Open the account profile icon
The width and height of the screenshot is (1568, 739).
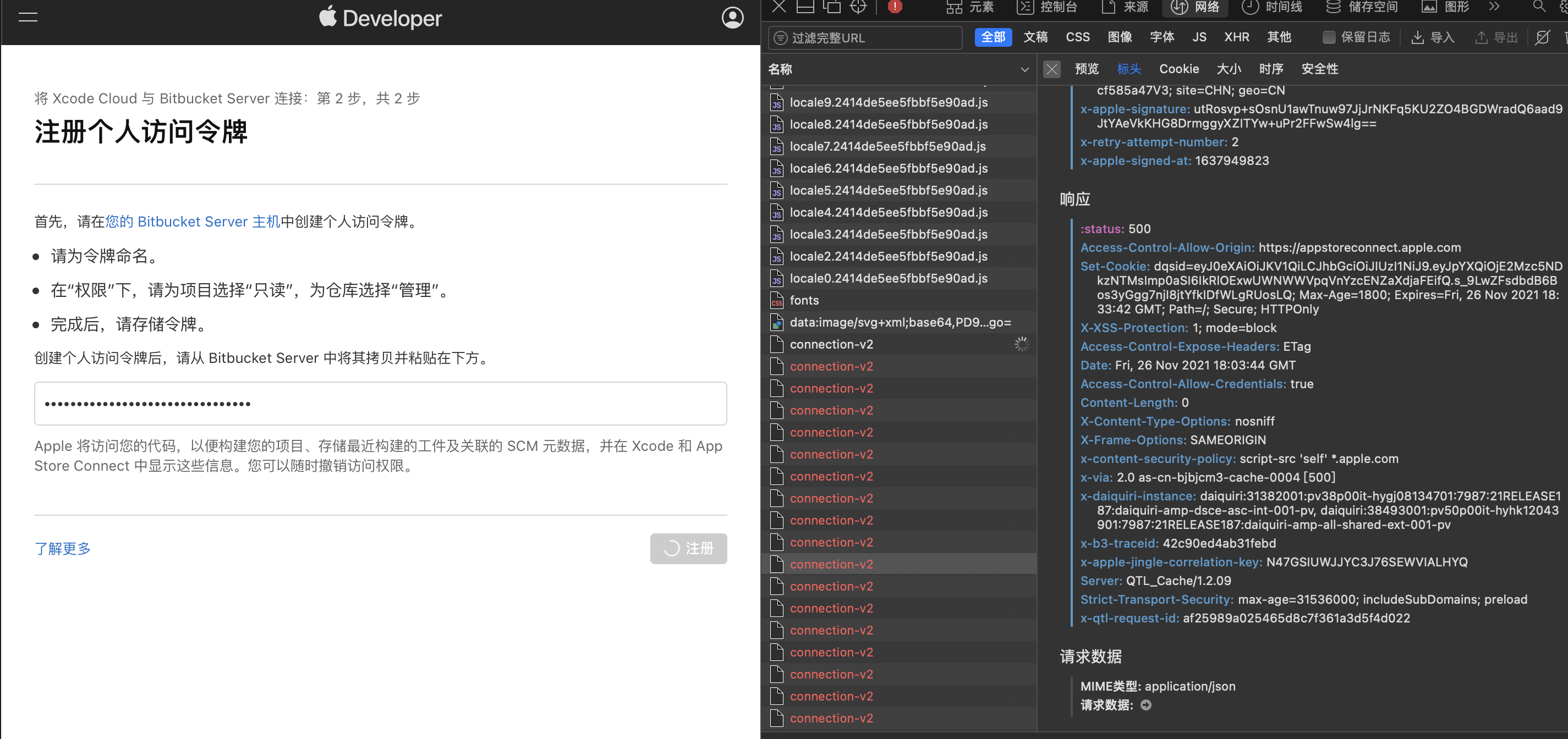[x=732, y=18]
